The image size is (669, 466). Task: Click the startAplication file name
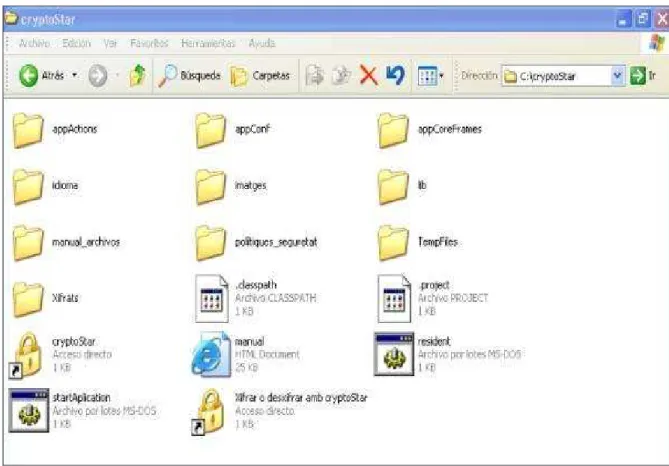tap(81, 397)
